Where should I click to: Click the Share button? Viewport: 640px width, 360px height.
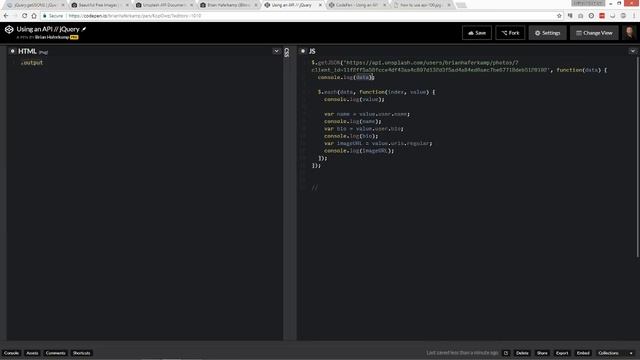[542, 353]
